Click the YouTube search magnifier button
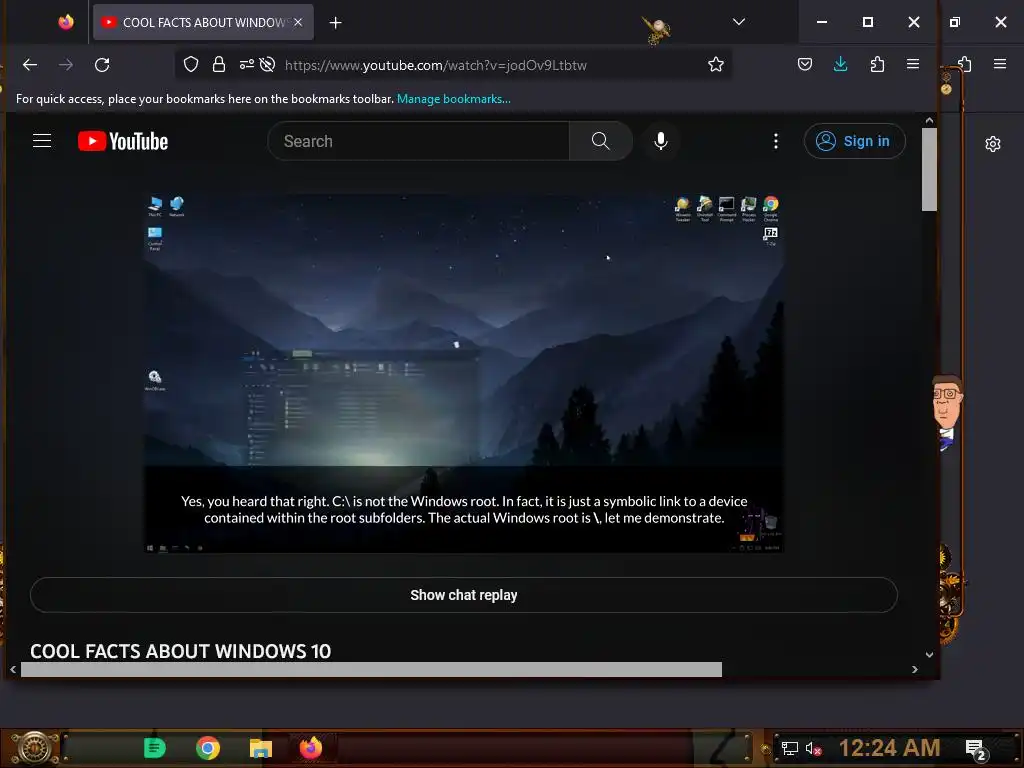1024x768 pixels. (x=600, y=141)
